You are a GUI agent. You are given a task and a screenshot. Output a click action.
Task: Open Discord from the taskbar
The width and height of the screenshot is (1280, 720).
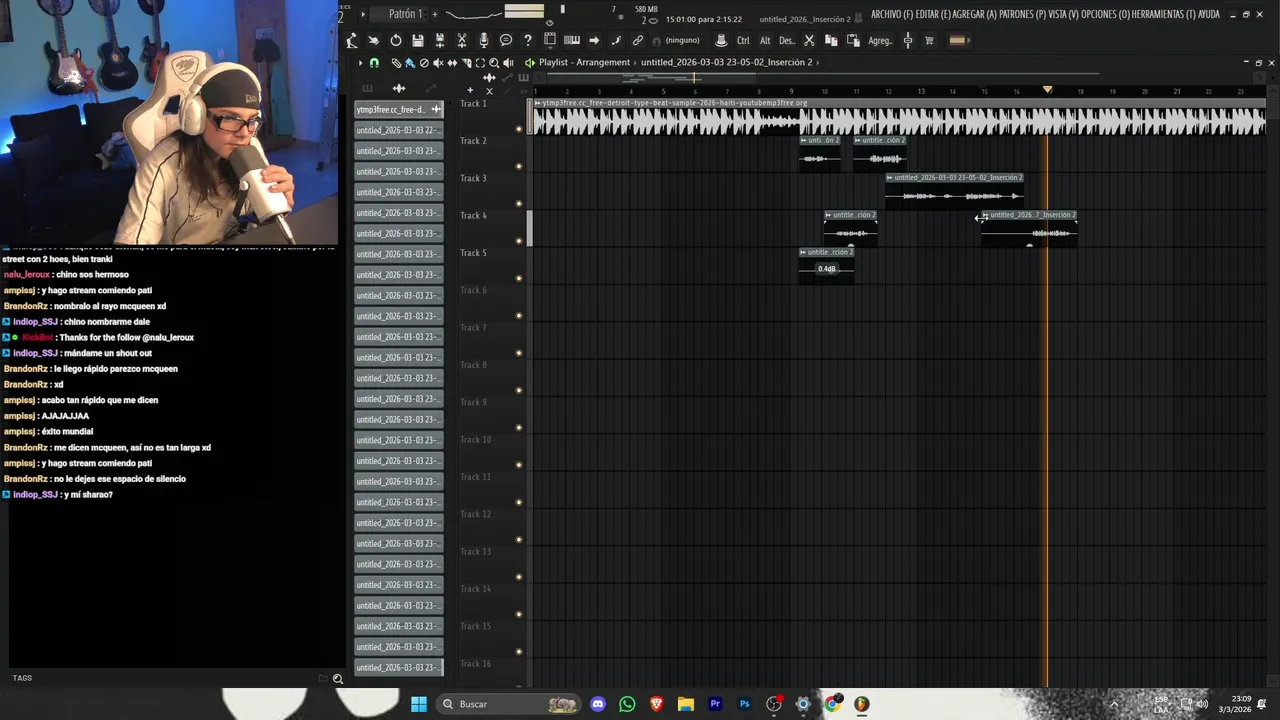(598, 704)
